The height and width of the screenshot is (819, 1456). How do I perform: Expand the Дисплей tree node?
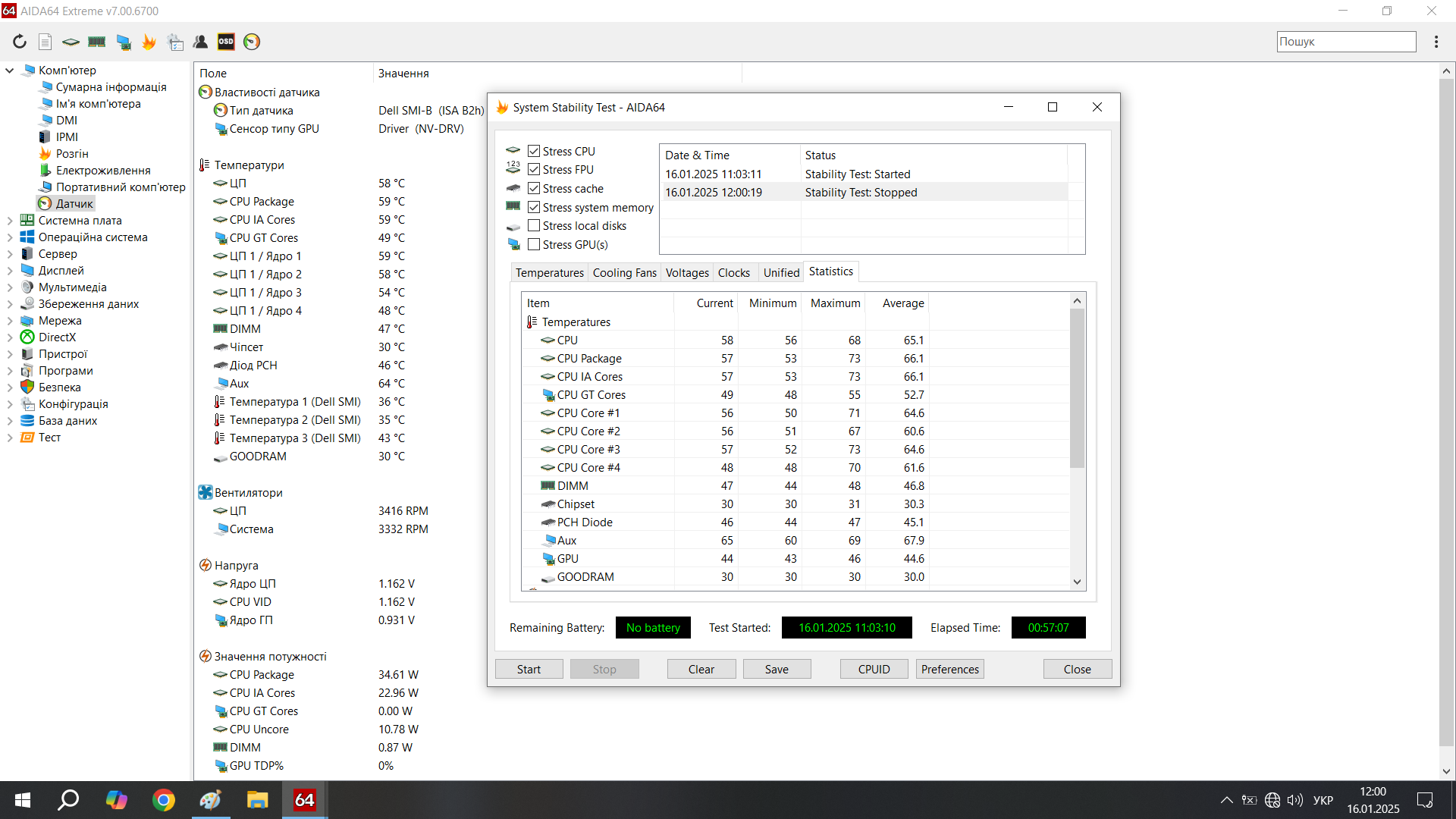tap(10, 271)
